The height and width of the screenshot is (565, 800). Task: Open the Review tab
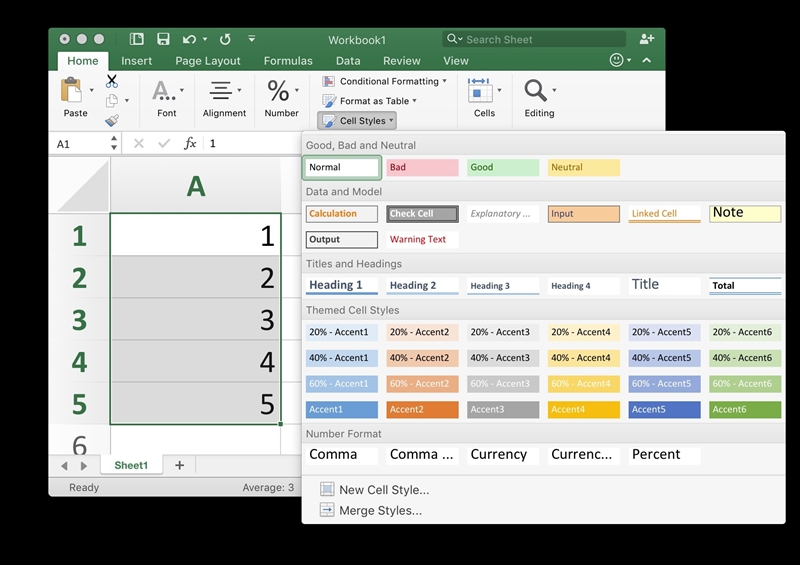402,61
